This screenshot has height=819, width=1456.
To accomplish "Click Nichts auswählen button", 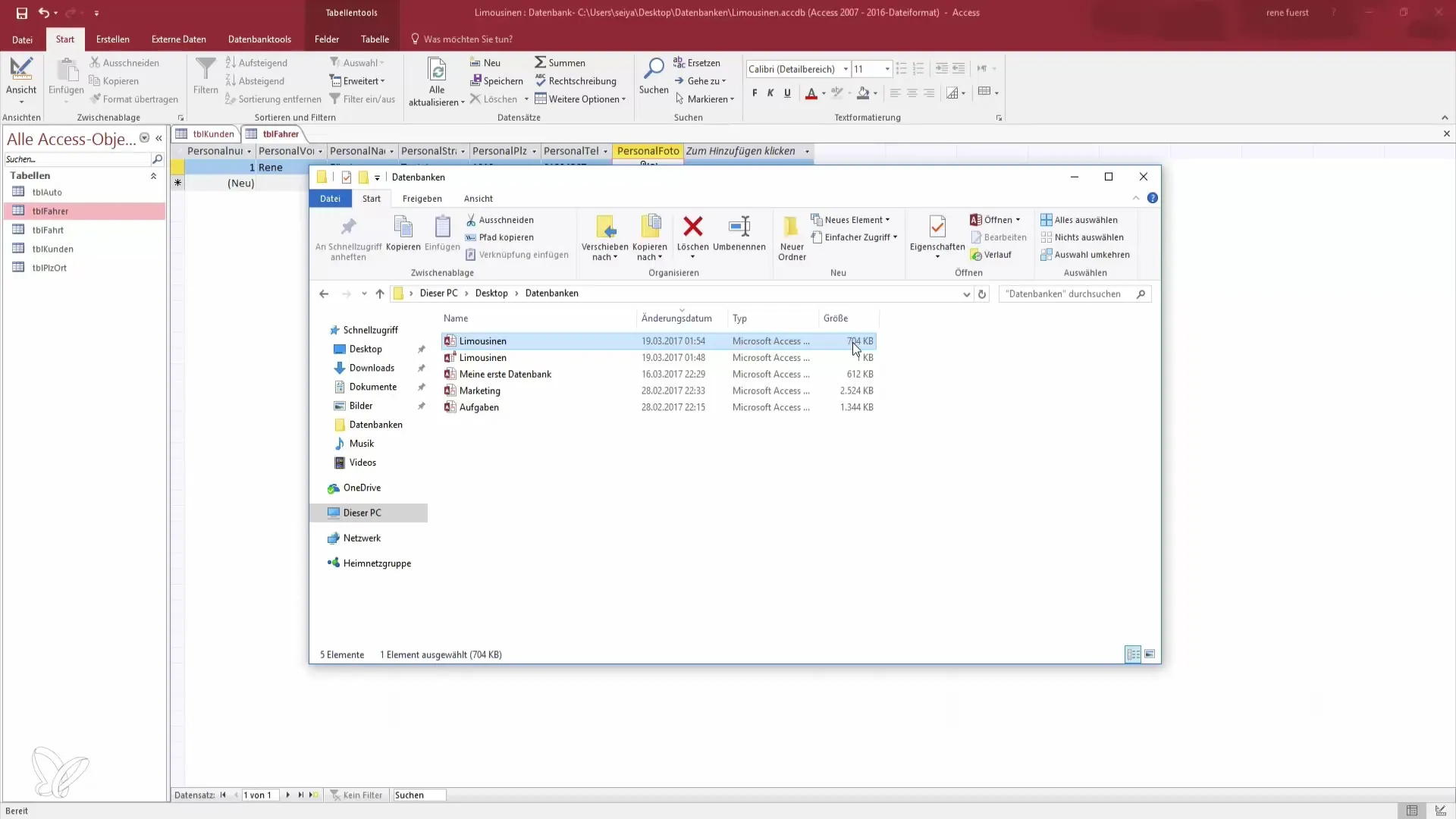I will [1082, 237].
